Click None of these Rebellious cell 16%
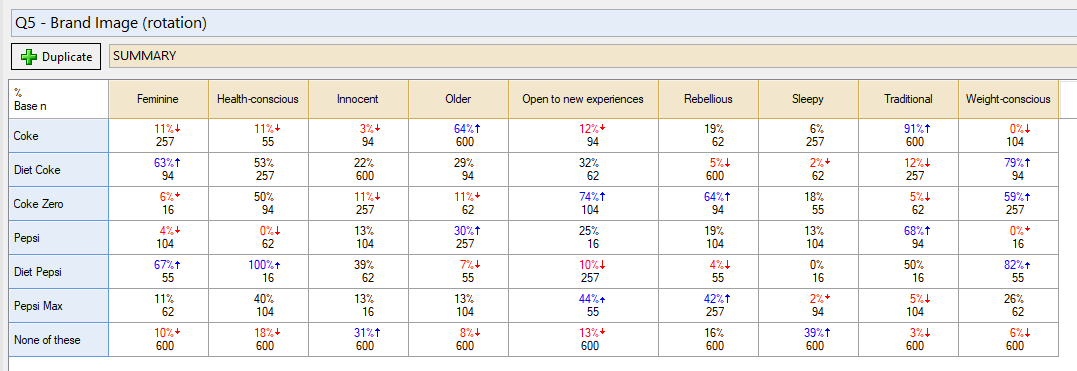Image resolution: width=1077 pixels, height=371 pixels. (708, 339)
